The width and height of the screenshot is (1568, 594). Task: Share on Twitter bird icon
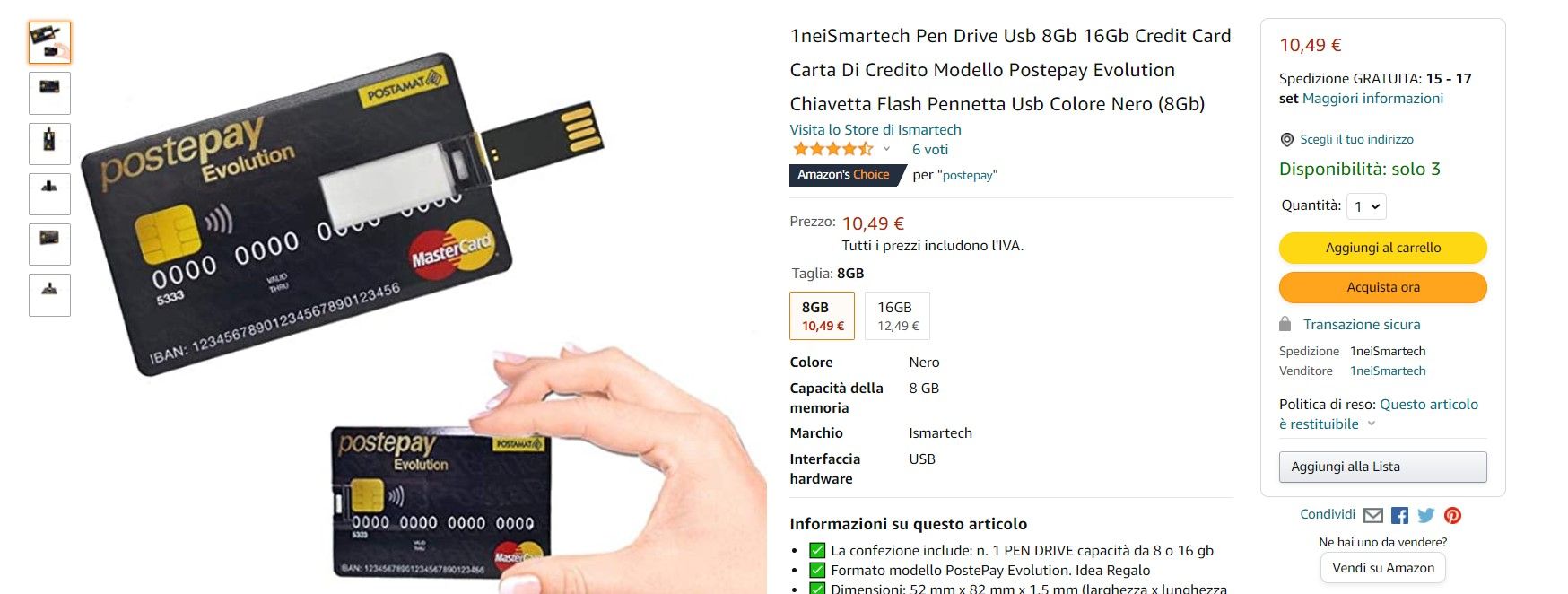point(1426,515)
